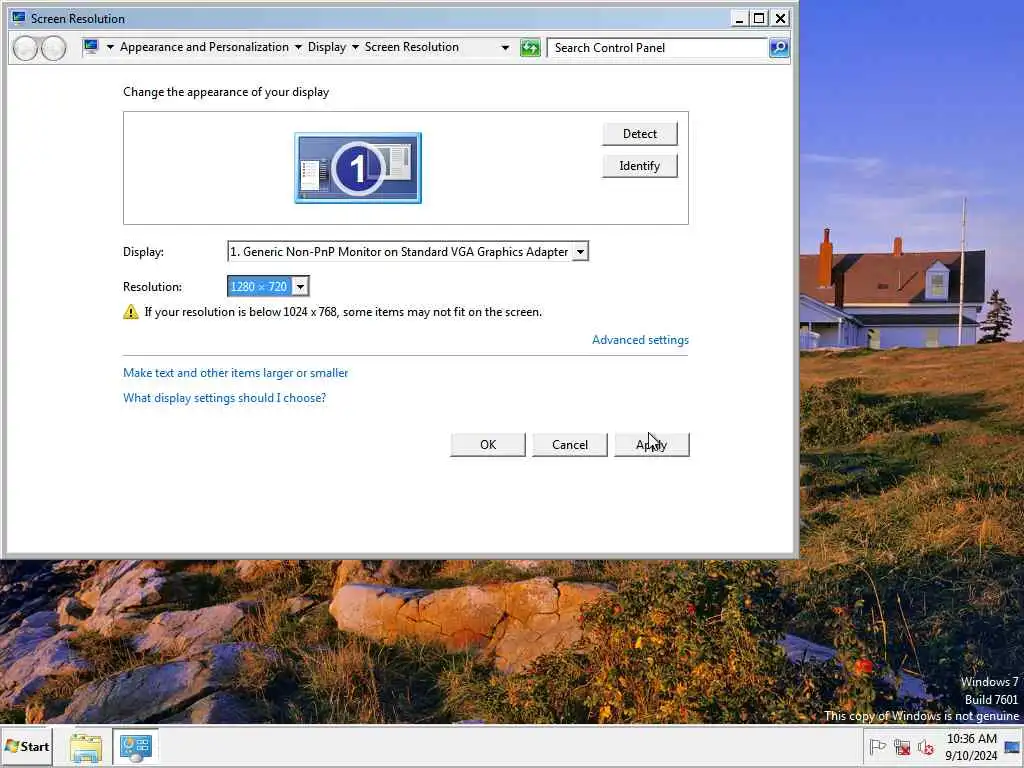
Task: Close the Screen Resolution window
Action: pyautogui.click(x=780, y=18)
